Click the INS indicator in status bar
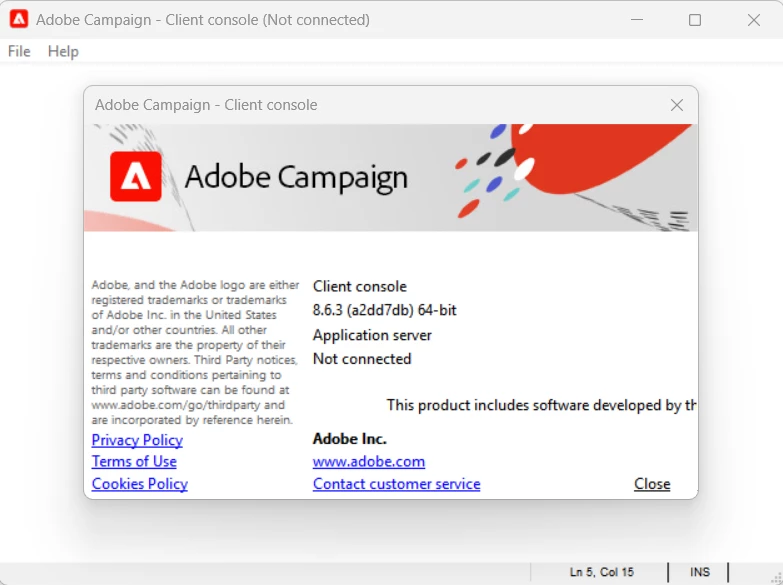Screen dimensions: 783x585 (700, 572)
